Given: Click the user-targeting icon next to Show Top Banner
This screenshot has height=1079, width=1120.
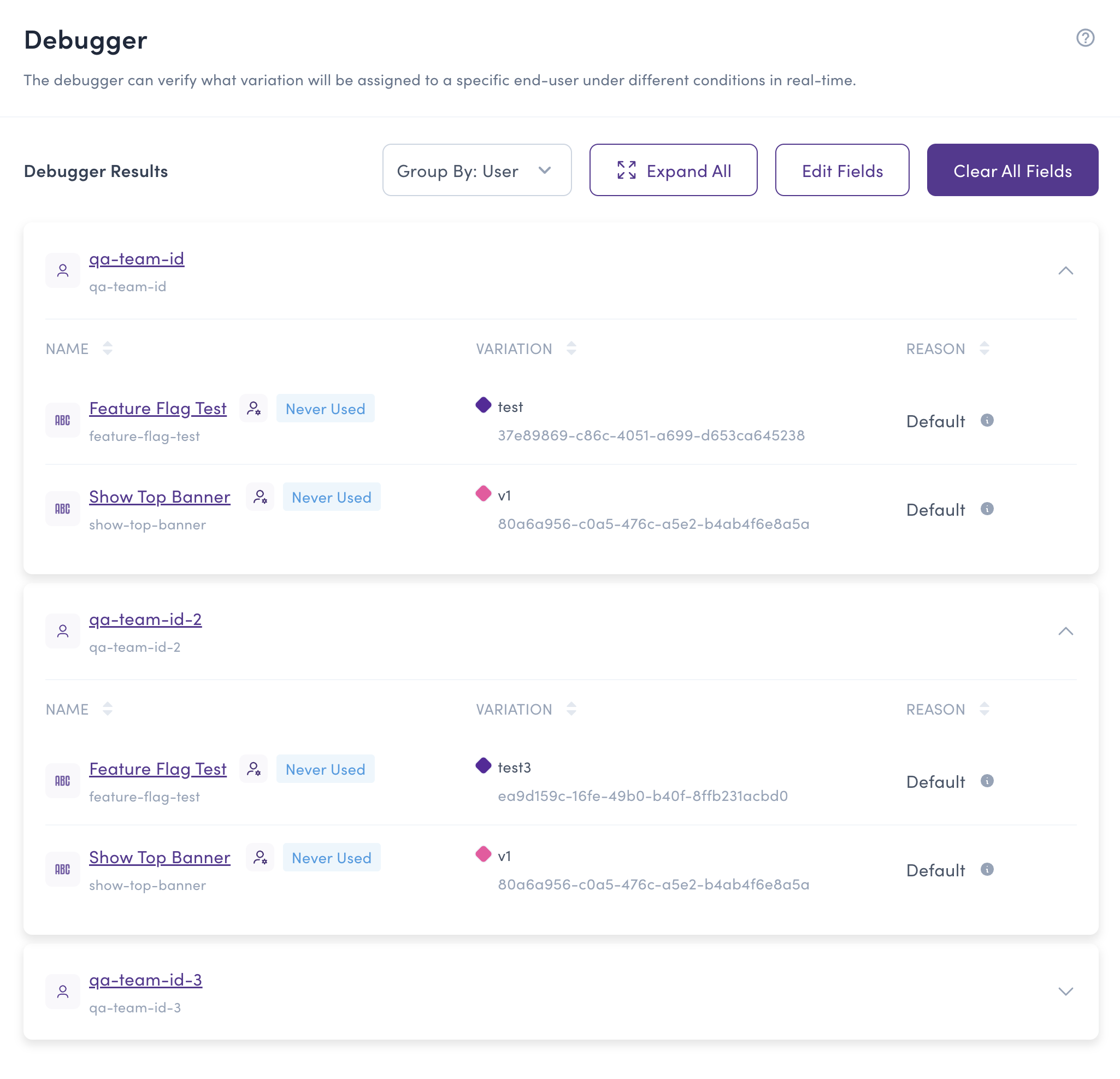Looking at the screenshot, I should (x=260, y=497).
